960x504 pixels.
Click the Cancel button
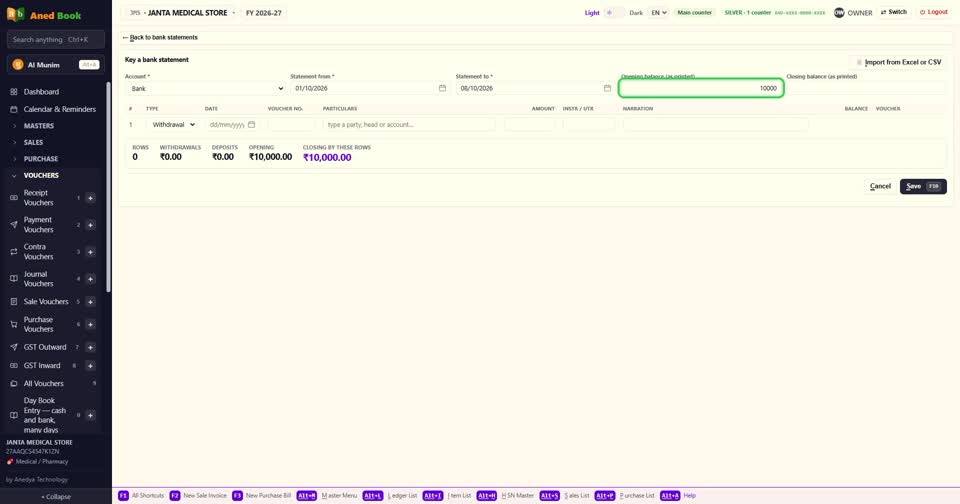coord(880,186)
